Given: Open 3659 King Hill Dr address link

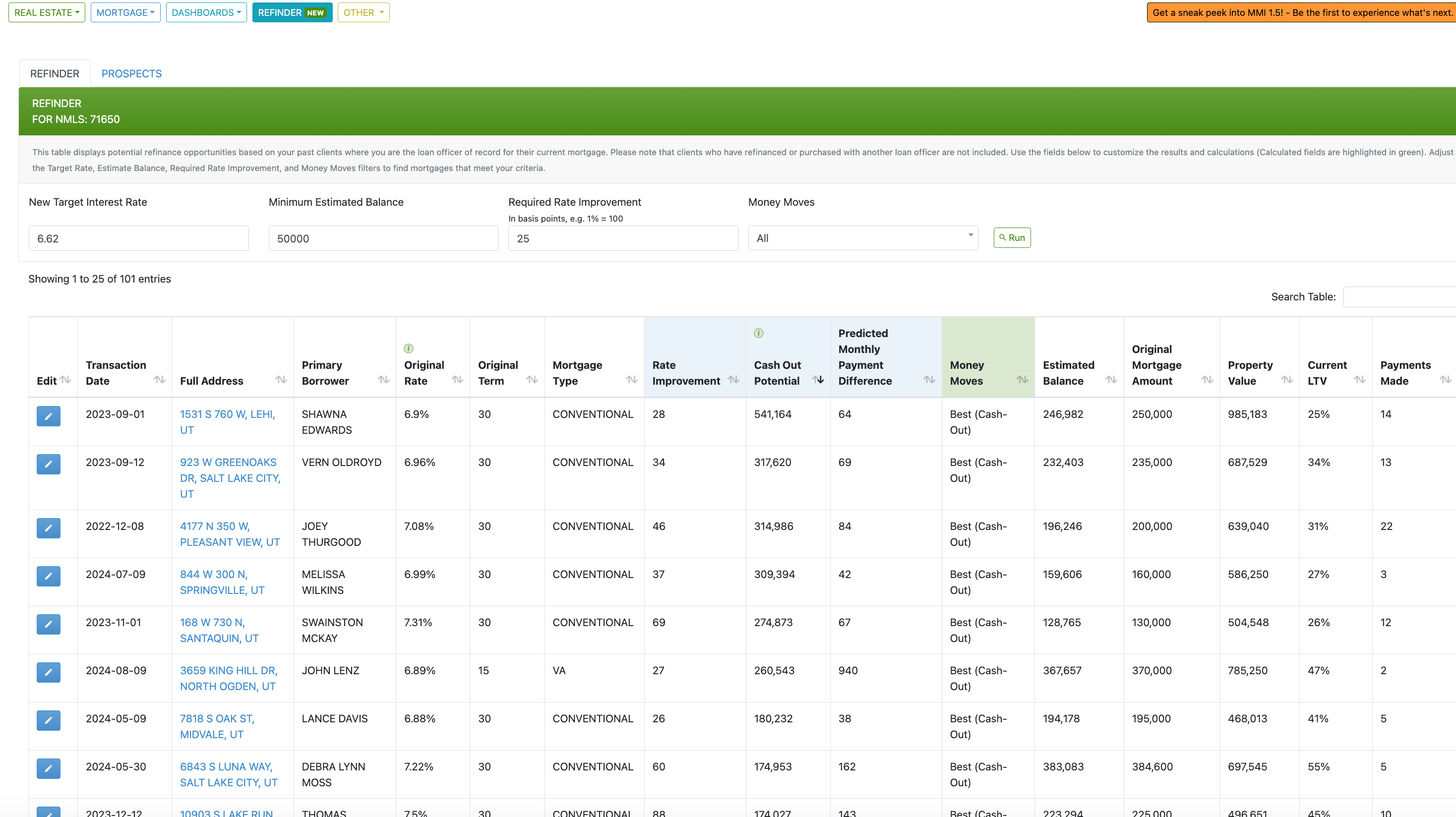Looking at the screenshot, I should tap(228, 678).
